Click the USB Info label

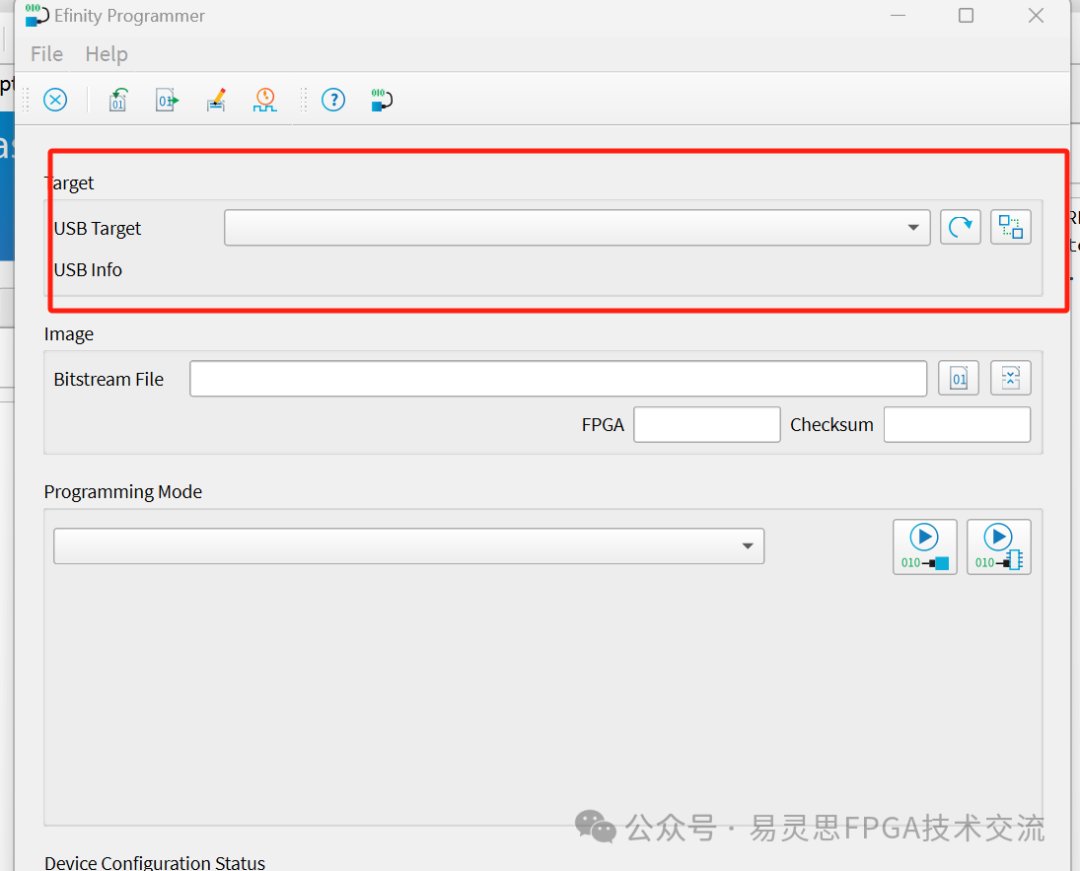click(88, 270)
